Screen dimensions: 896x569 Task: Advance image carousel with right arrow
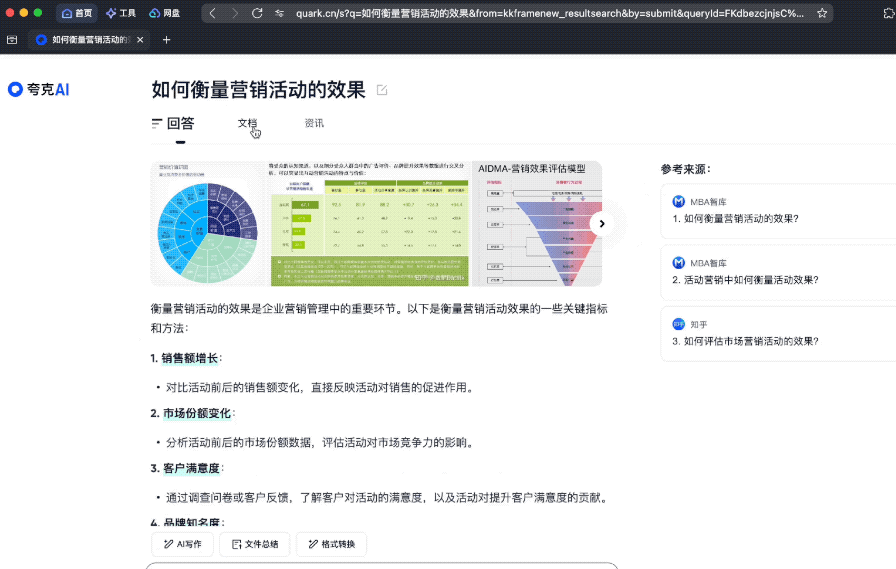(x=601, y=224)
